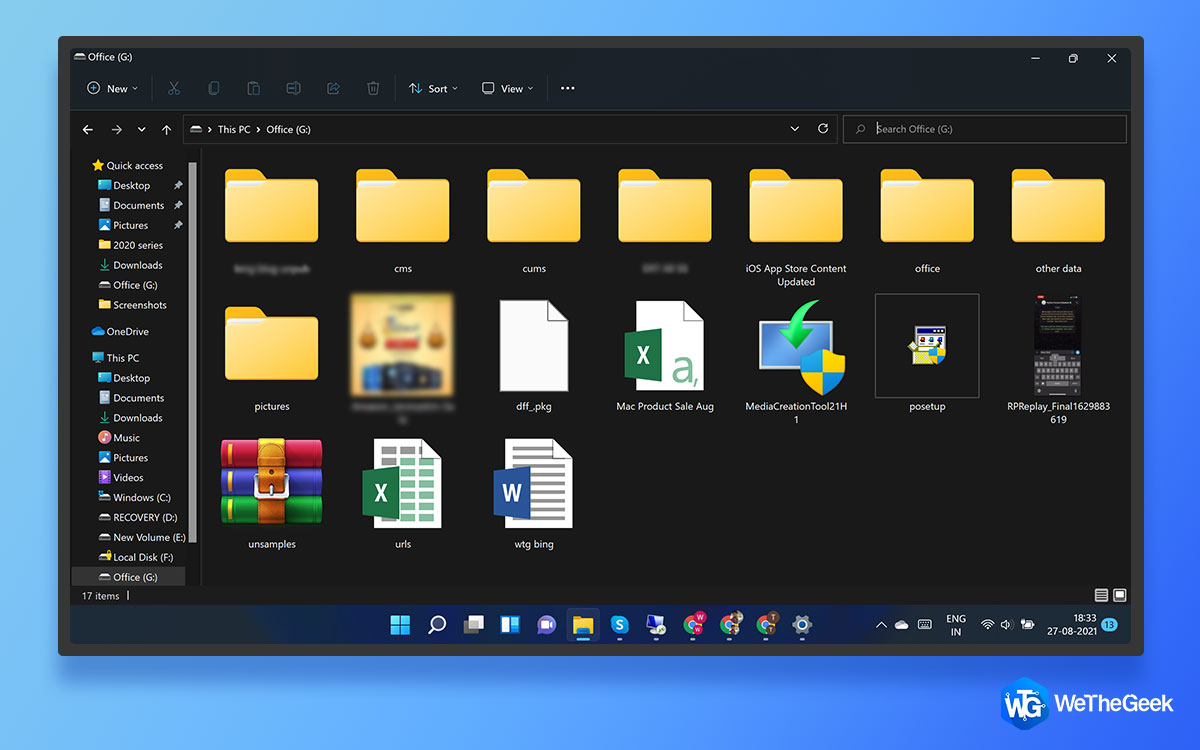Click the Share icon in toolbar
Screen dimensions: 1200x750
(x=333, y=88)
